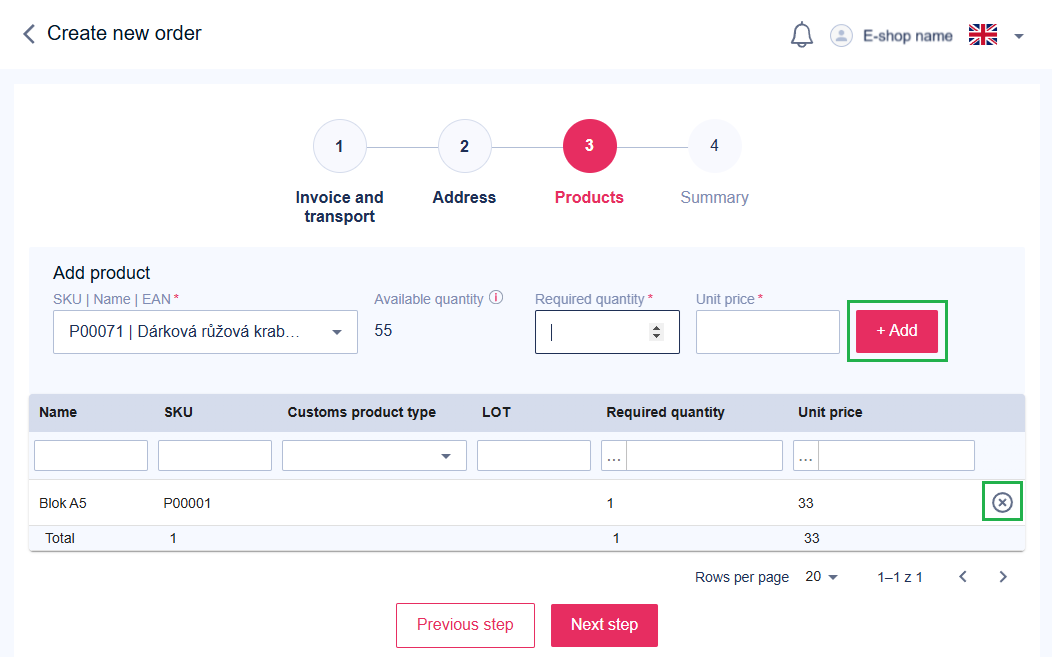Click the UK flag language icon
Viewport: 1052px width, 657px height.
click(983, 36)
